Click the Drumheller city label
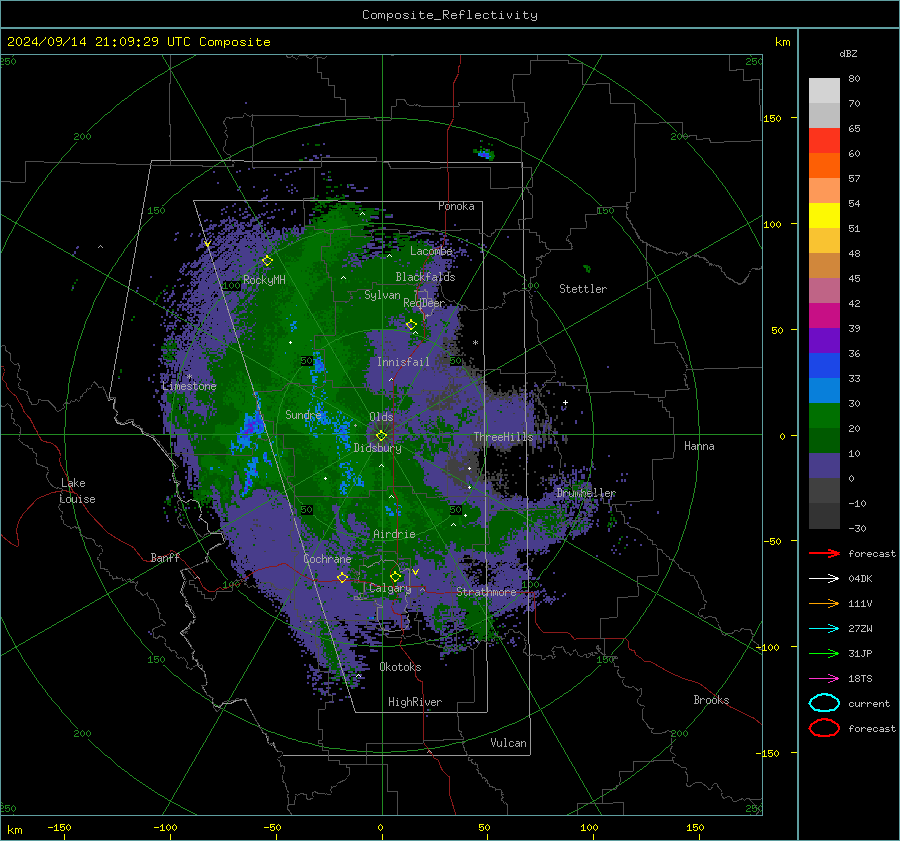The height and width of the screenshot is (841, 900). tap(586, 493)
